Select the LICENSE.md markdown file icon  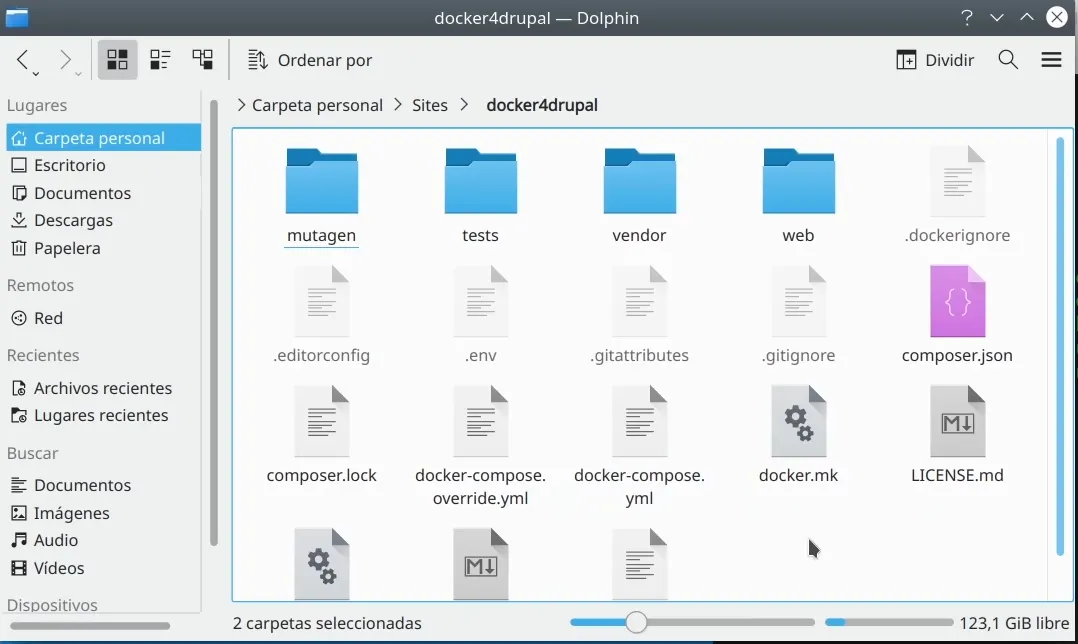[958, 421]
